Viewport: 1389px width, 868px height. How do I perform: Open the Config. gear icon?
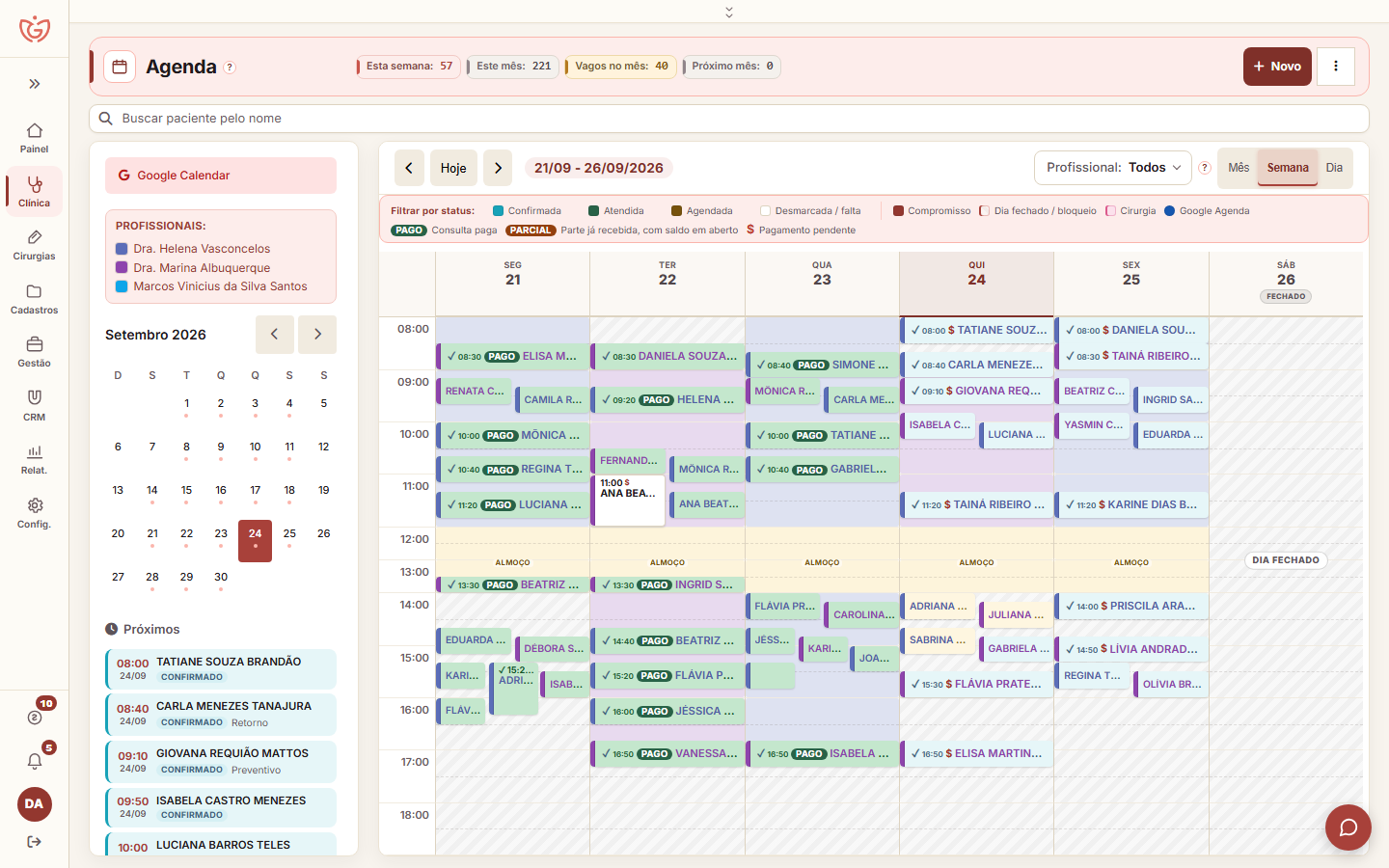[x=34, y=512]
